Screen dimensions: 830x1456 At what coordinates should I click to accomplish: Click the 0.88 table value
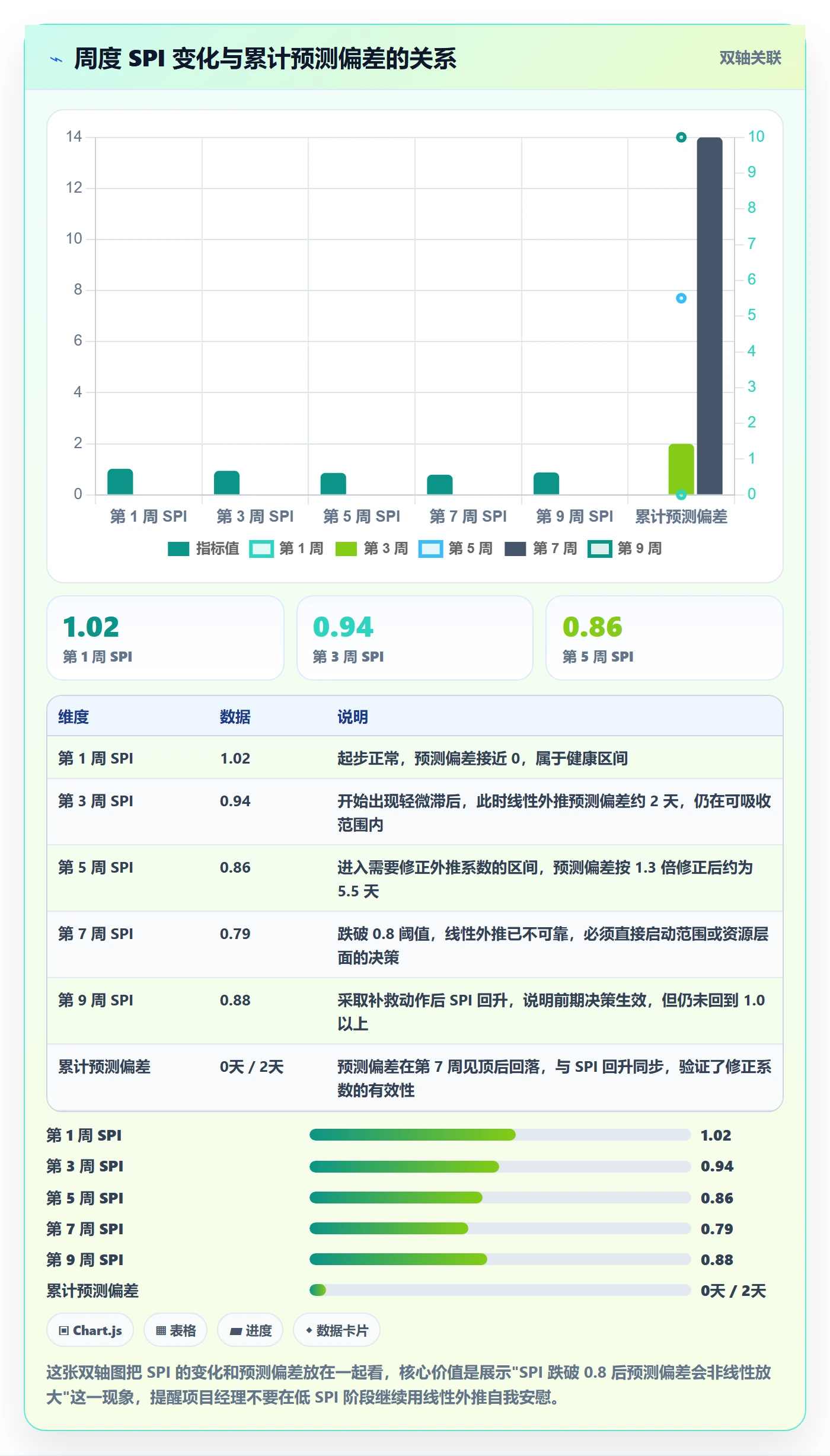235,1000
